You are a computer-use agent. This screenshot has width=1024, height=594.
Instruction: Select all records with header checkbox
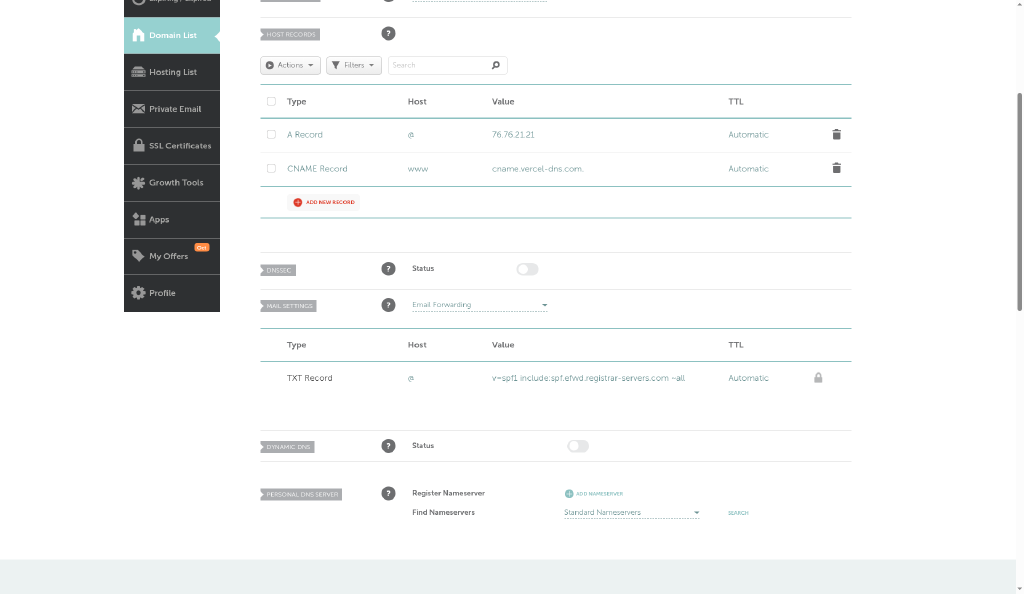click(271, 102)
